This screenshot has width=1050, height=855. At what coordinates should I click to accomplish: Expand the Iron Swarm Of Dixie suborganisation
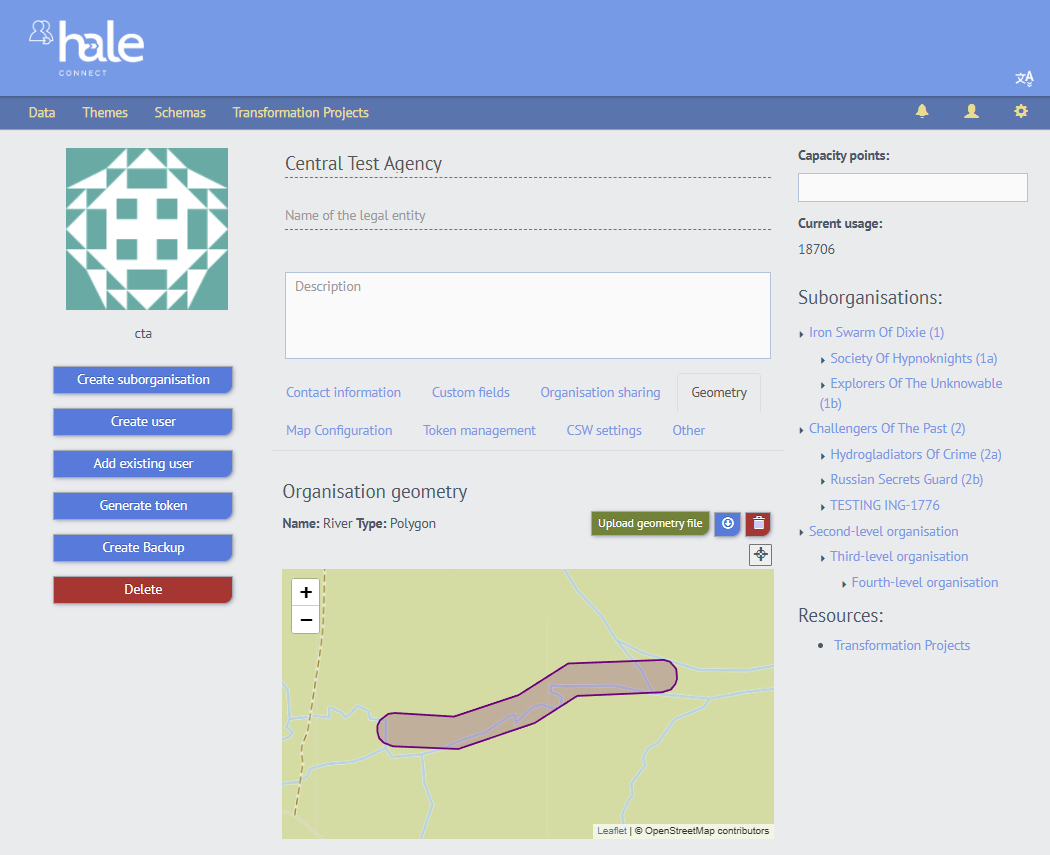coord(801,332)
